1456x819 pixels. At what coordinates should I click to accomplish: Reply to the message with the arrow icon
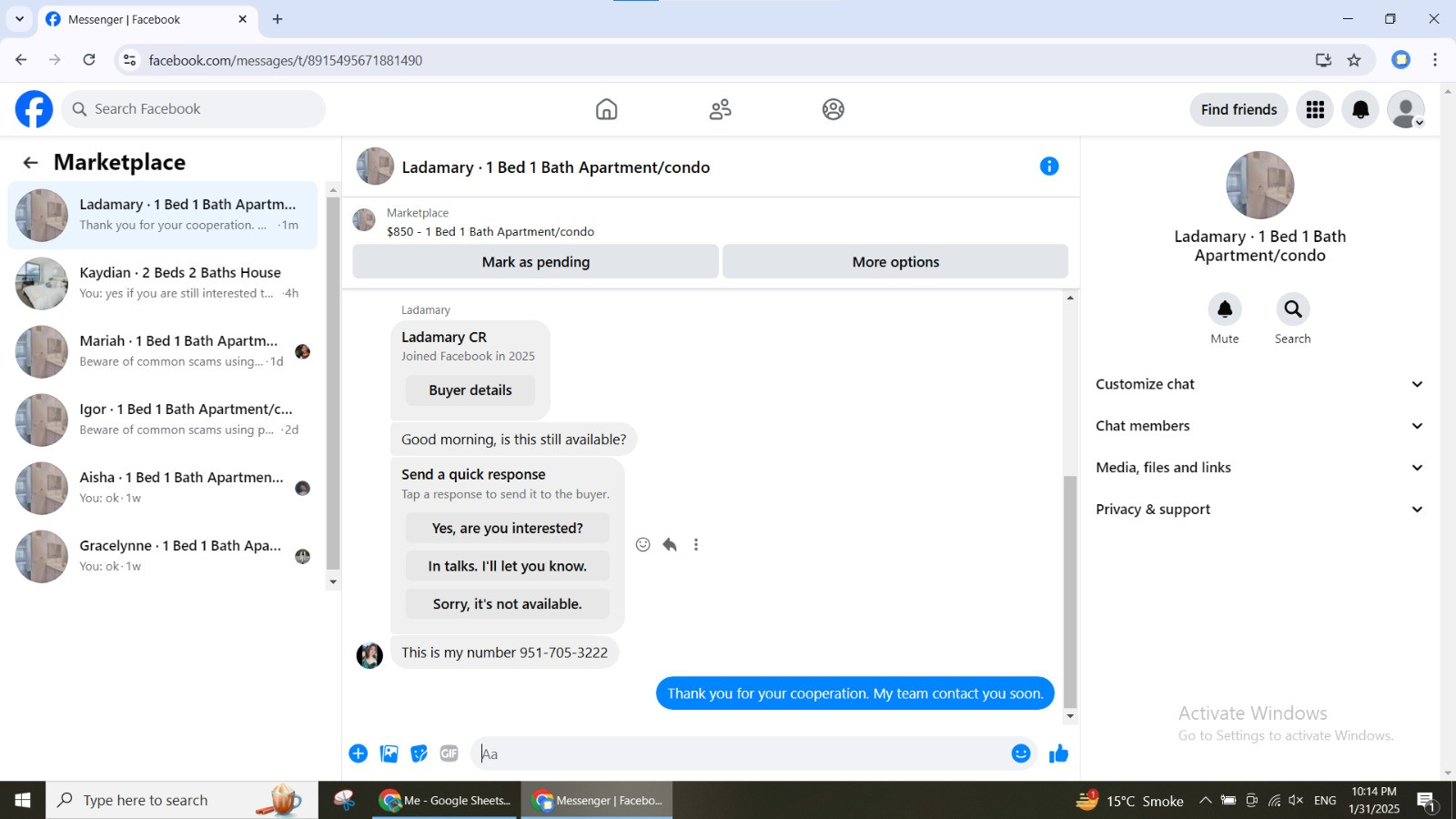[x=670, y=544]
